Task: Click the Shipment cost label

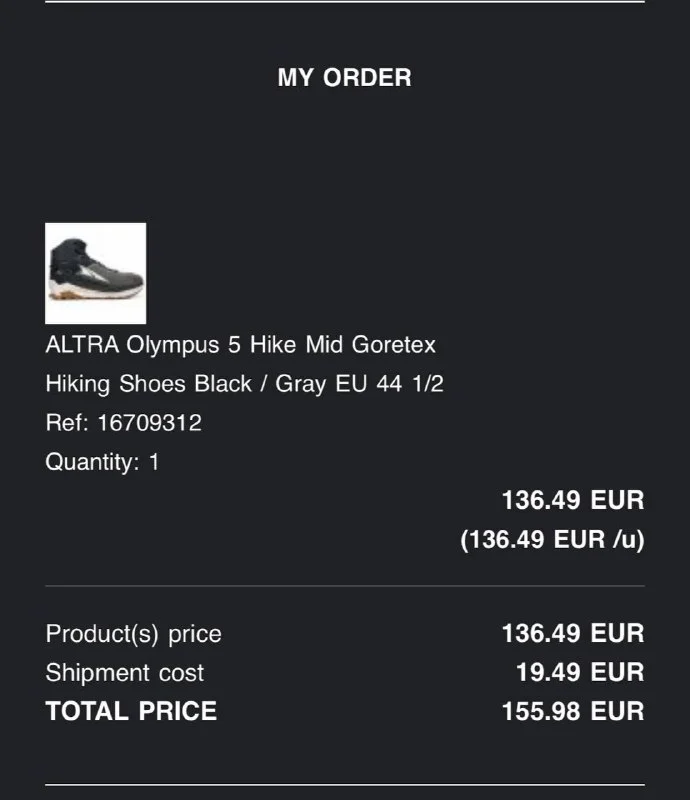Action: tap(124, 673)
